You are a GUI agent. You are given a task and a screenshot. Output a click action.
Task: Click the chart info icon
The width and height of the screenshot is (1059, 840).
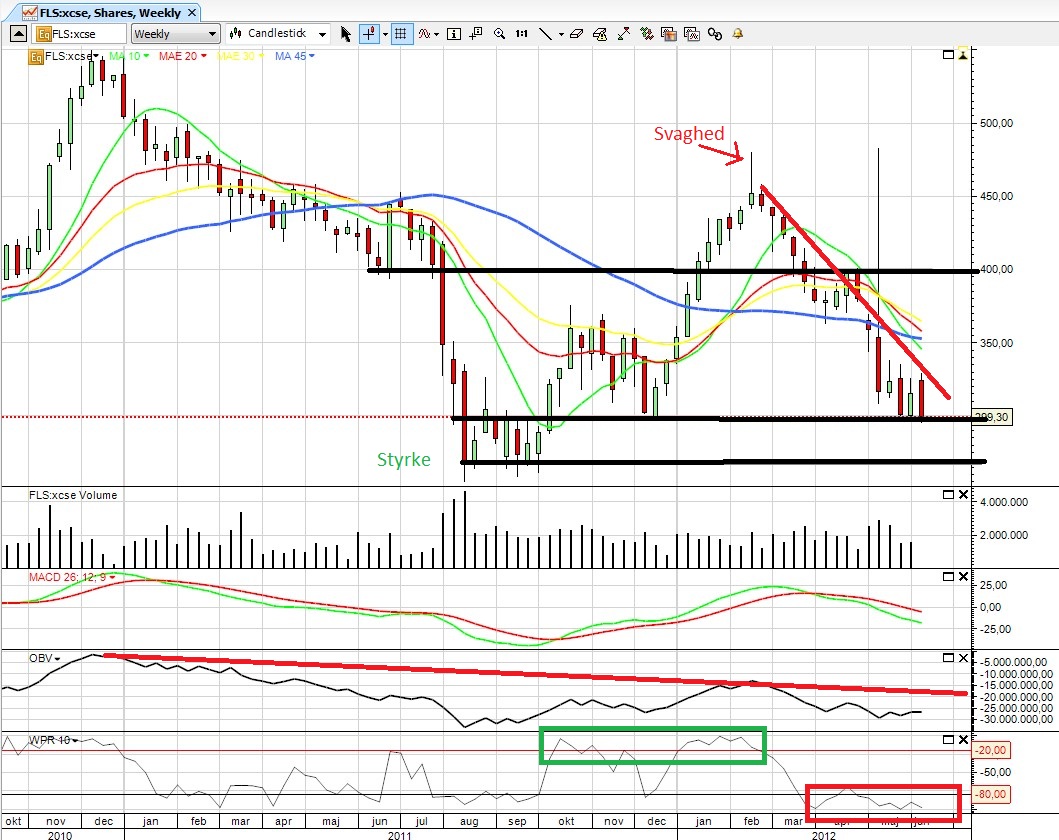(x=454, y=34)
